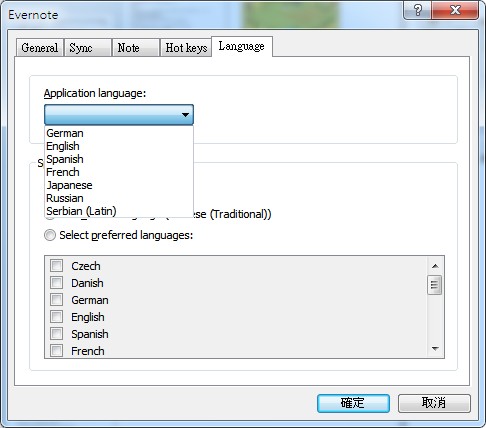The width and height of the screenshot is (486, 428).
Task: Choose French in the language dropdown list
Action: pos(119,172)
